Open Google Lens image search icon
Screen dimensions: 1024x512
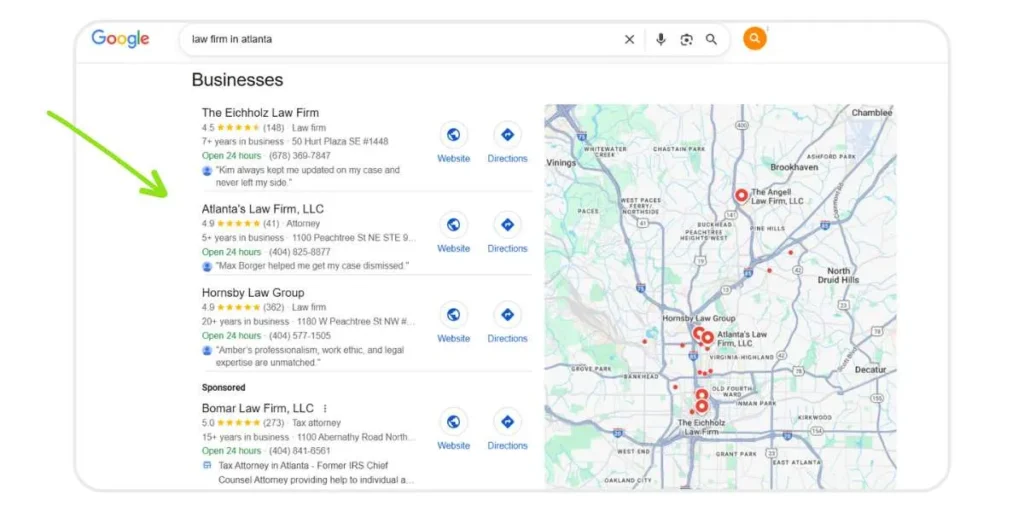[686, 40]
